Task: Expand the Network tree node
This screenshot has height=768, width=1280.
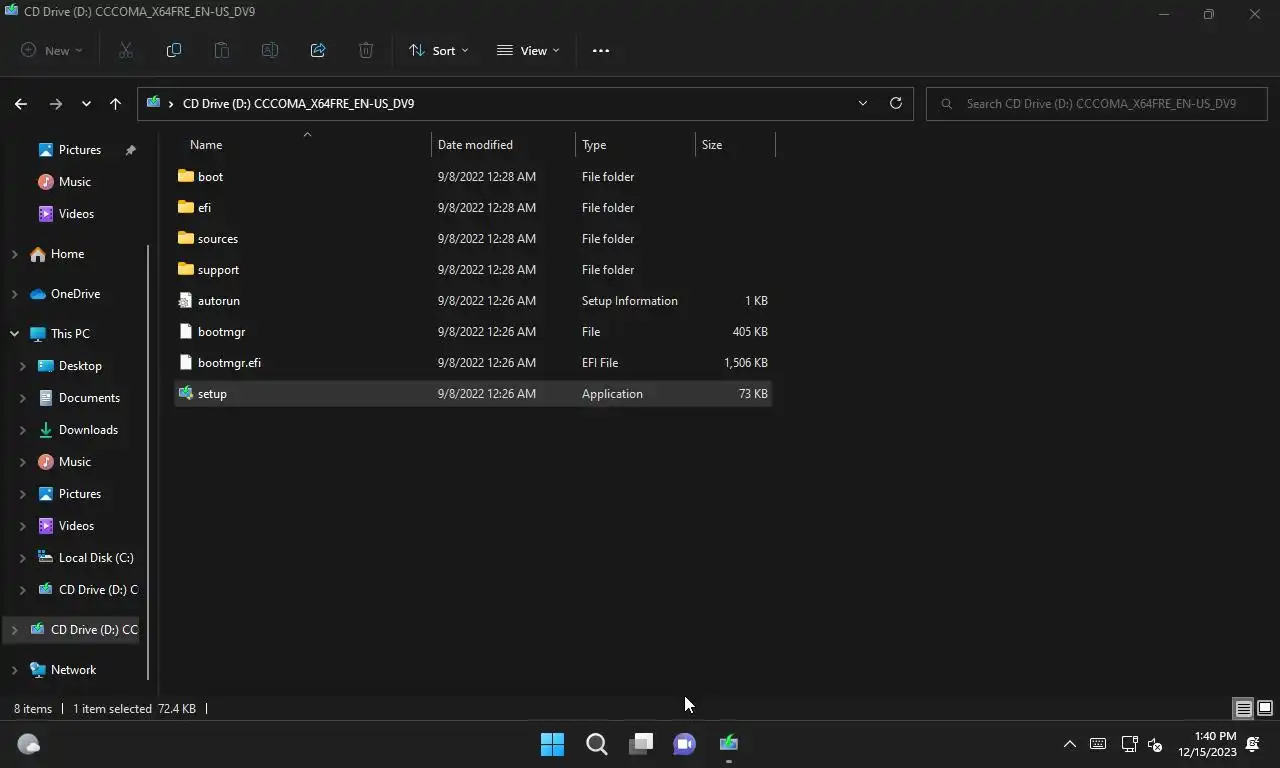Action: [14, 670]
